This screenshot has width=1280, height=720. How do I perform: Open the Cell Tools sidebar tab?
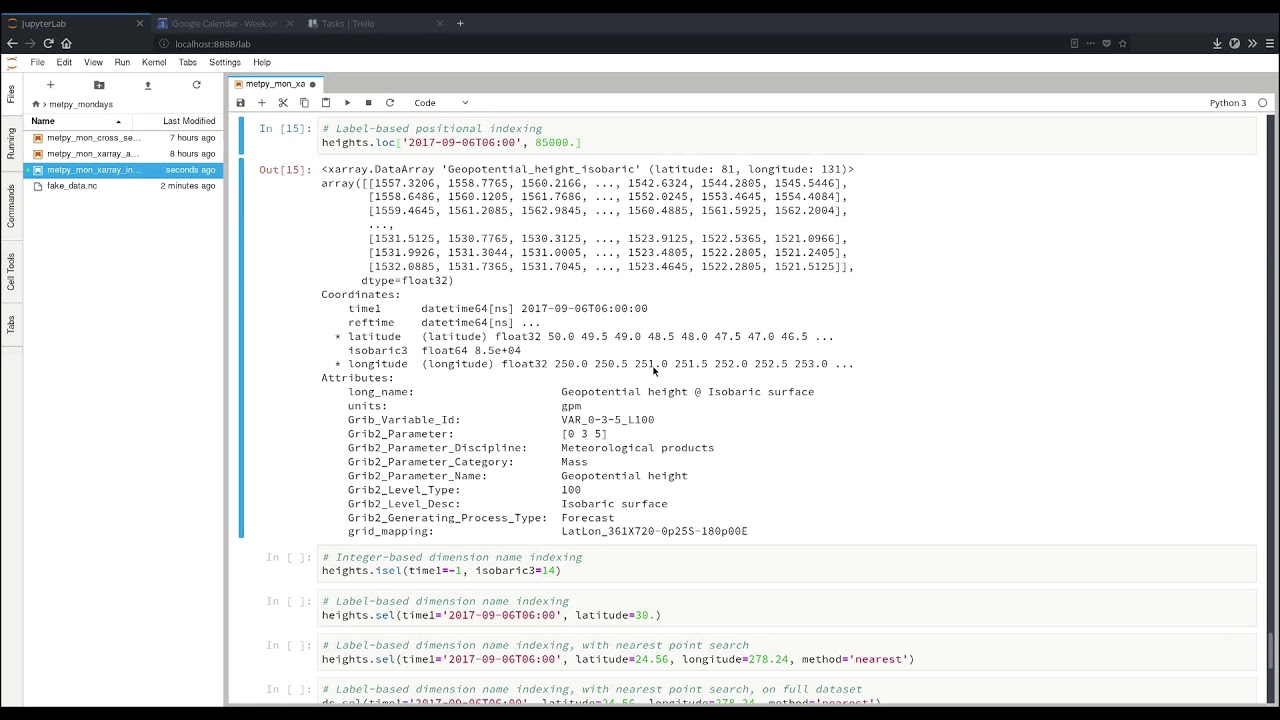(11, 271)
